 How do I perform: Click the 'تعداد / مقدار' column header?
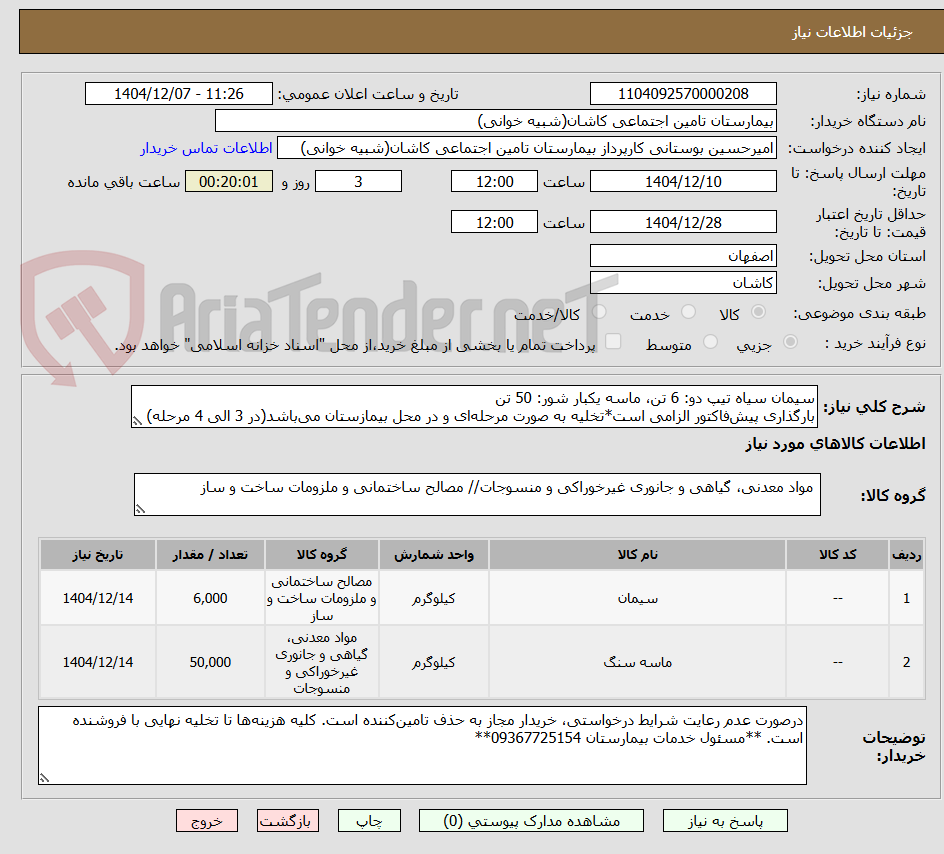pos(210,555)
